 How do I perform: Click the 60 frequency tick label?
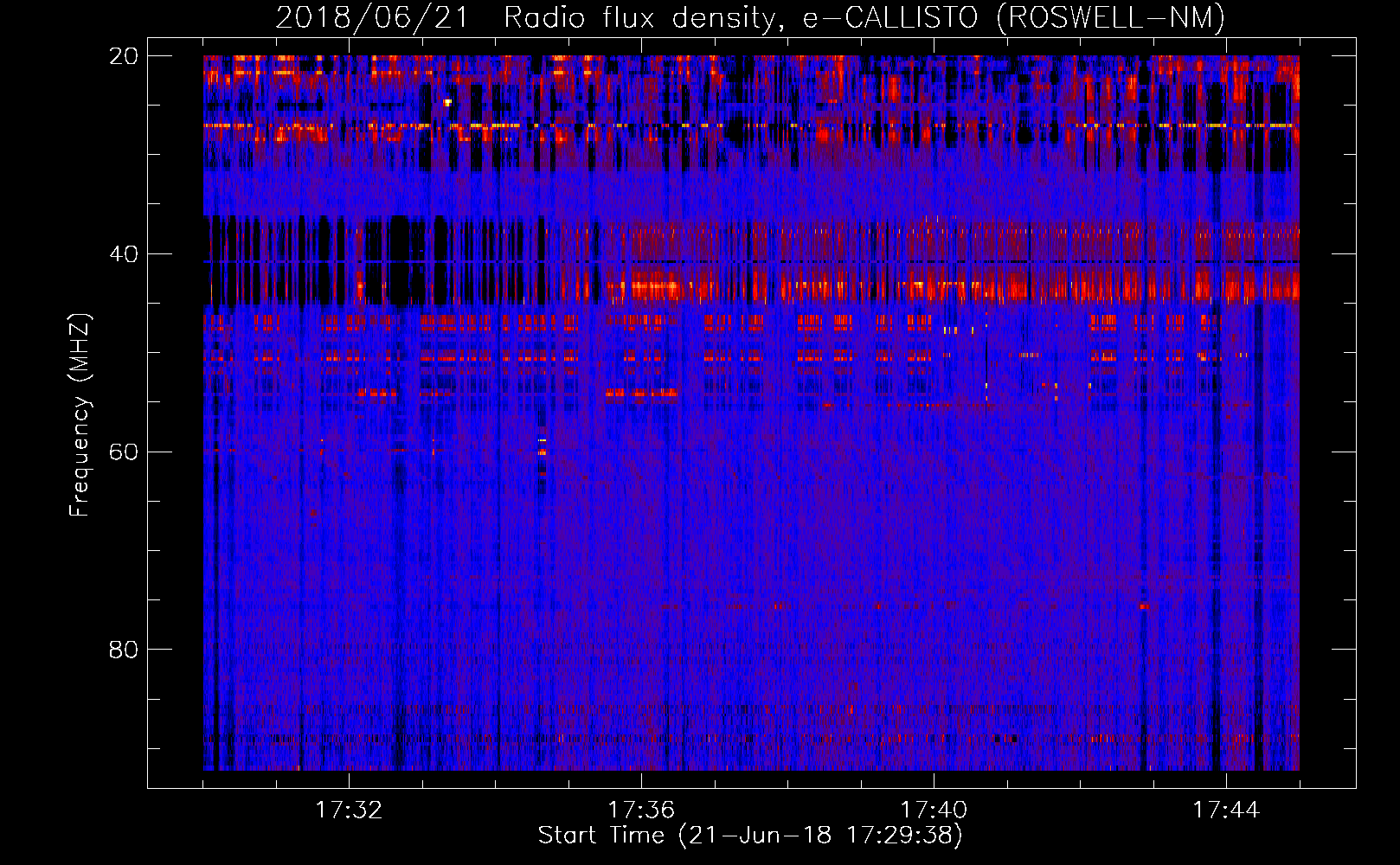tap(124, 452)
